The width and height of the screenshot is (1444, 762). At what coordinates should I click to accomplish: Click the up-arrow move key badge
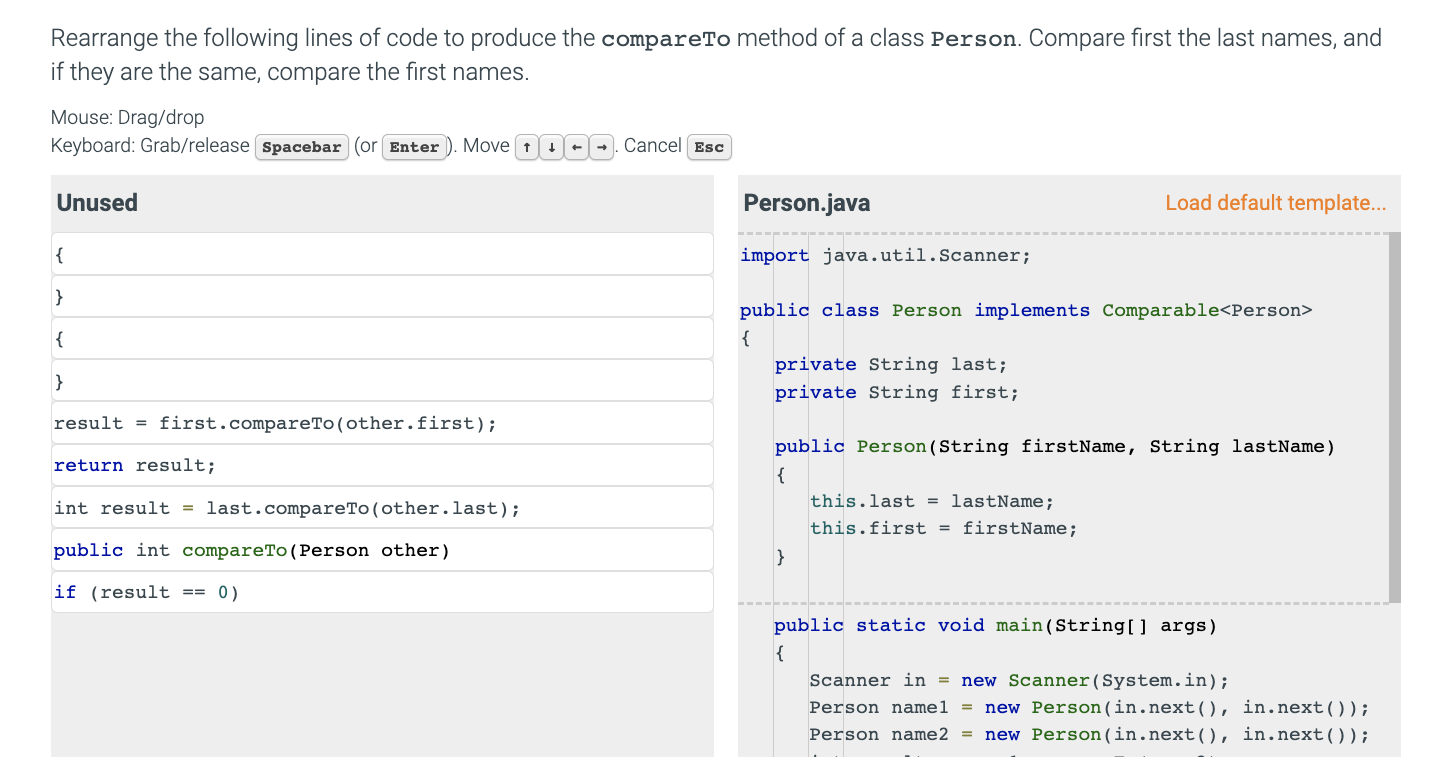pyautogui.click(x=527, y=146)
